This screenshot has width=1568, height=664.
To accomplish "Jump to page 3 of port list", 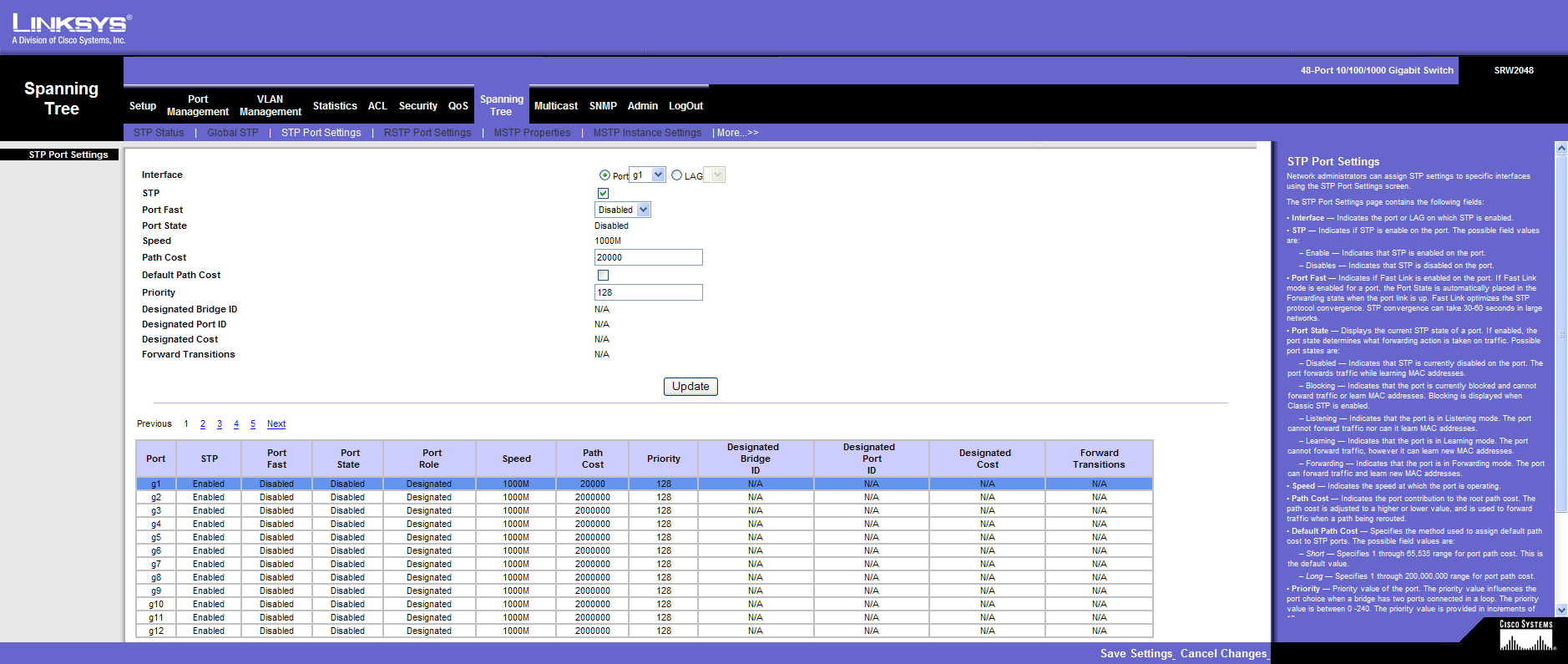I will click(220, 424).
